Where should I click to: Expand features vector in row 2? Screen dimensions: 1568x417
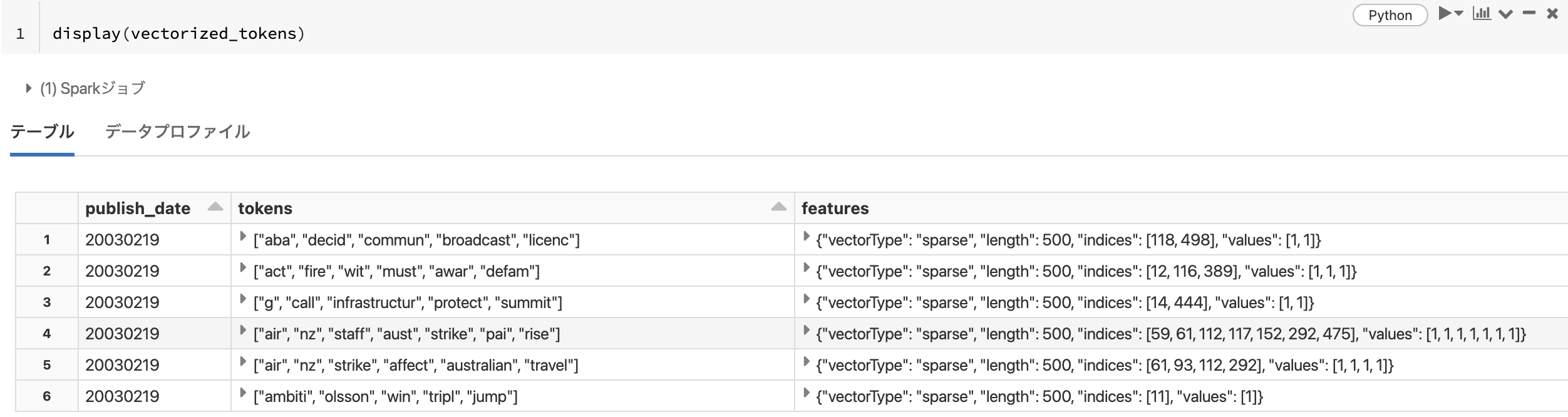(807, 268)
